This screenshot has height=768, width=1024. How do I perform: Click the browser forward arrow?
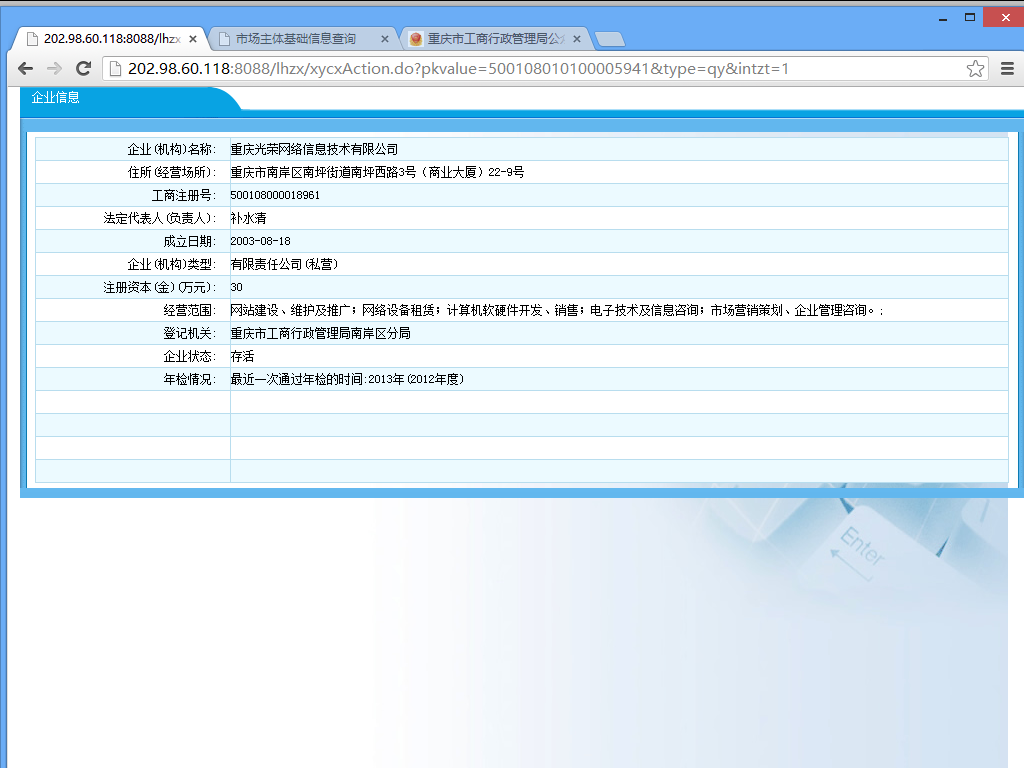tap(54, 69)
